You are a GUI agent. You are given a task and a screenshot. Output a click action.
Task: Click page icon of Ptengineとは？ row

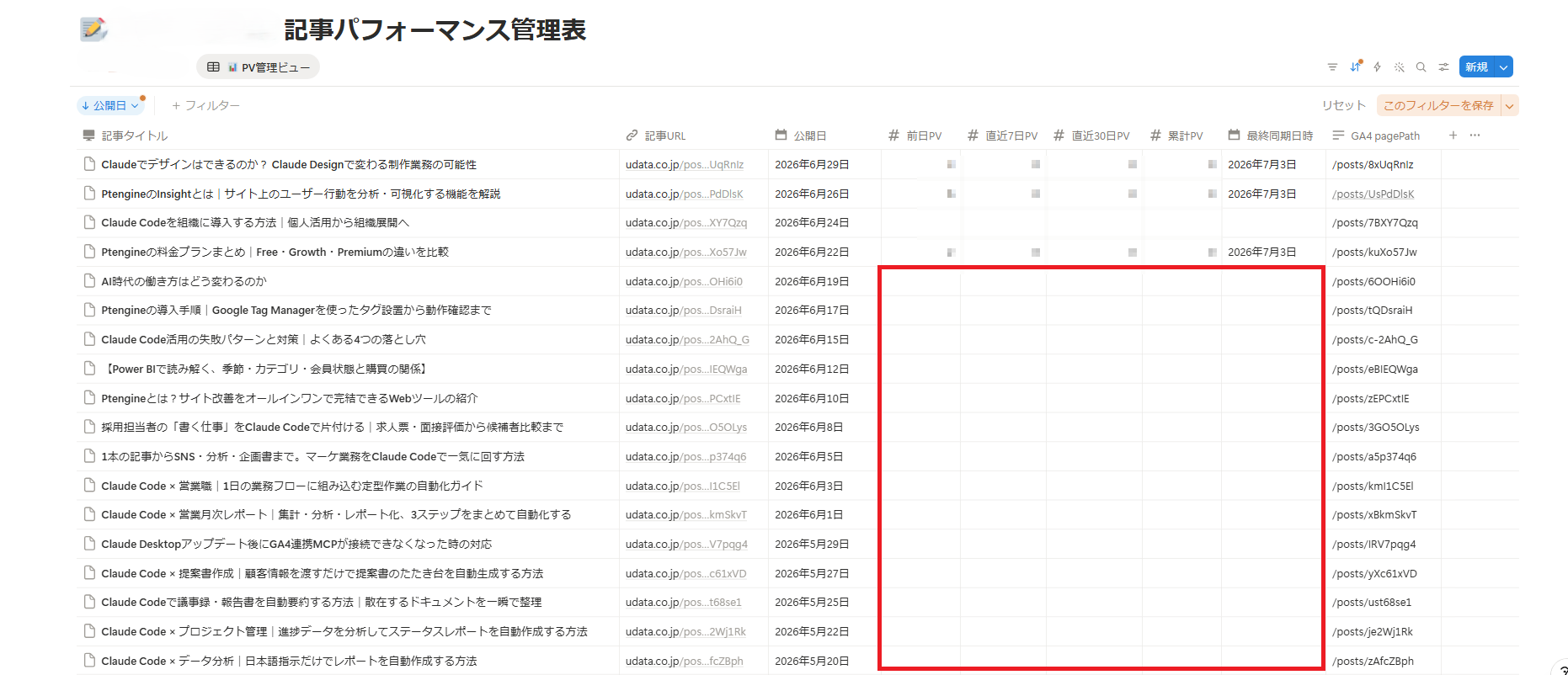coord(89,398)
